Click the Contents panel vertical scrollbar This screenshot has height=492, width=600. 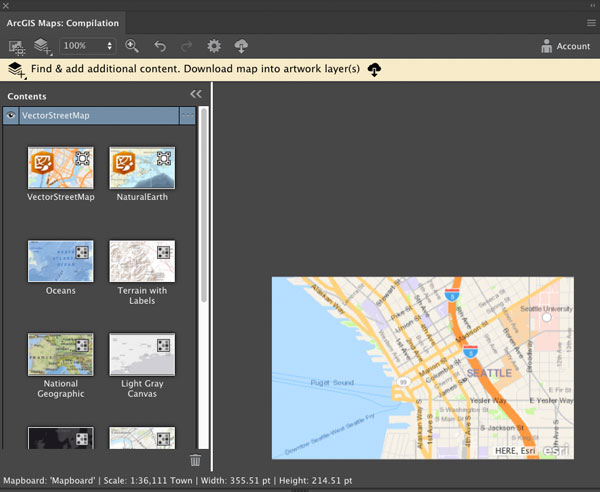click(x=204, y=205)
